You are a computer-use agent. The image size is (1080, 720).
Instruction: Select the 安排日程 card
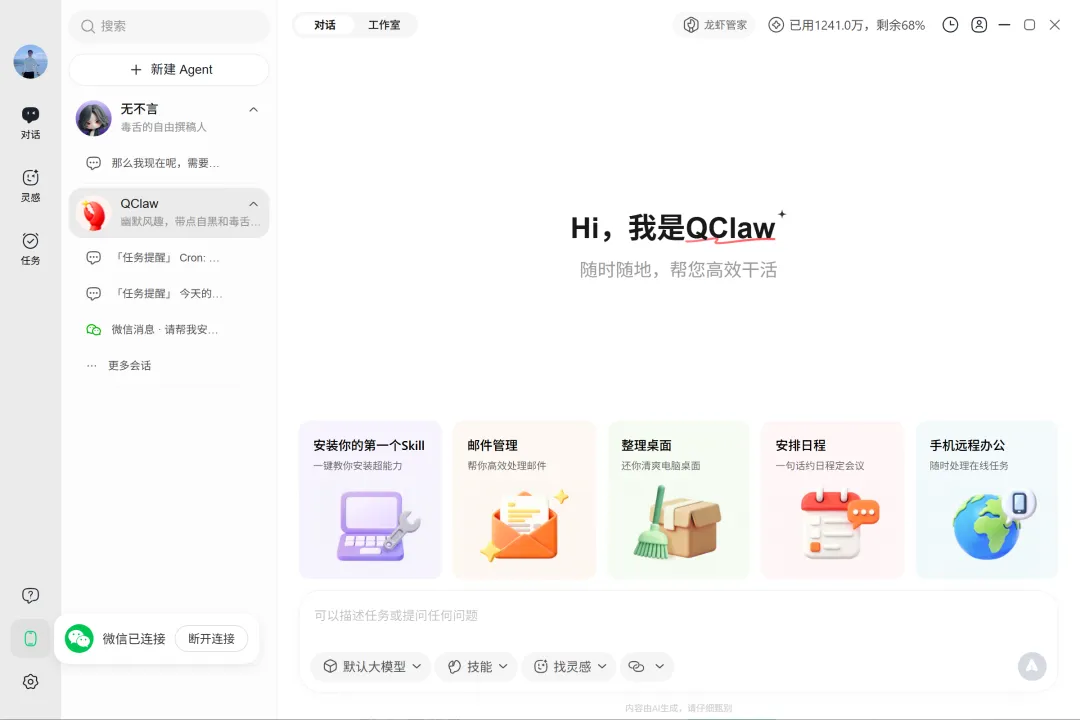coord(832,500)
